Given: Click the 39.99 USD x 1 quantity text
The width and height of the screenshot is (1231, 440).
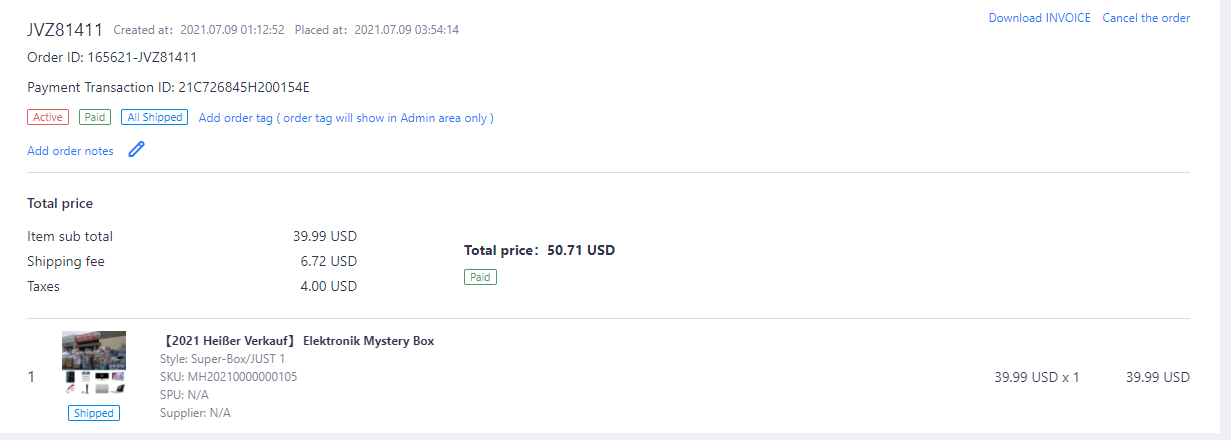Looking at the screenshot, I should click(x=1036, y=378).
